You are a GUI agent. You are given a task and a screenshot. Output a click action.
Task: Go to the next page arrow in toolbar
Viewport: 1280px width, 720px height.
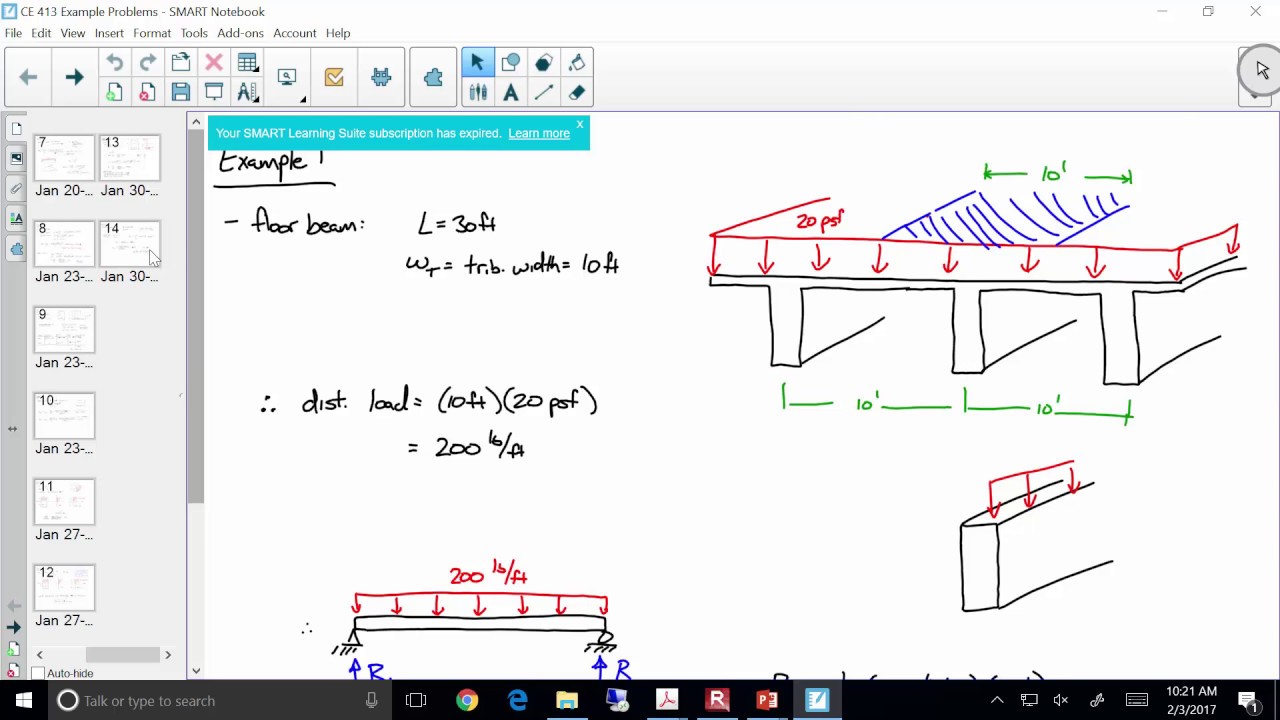[74, 77]
